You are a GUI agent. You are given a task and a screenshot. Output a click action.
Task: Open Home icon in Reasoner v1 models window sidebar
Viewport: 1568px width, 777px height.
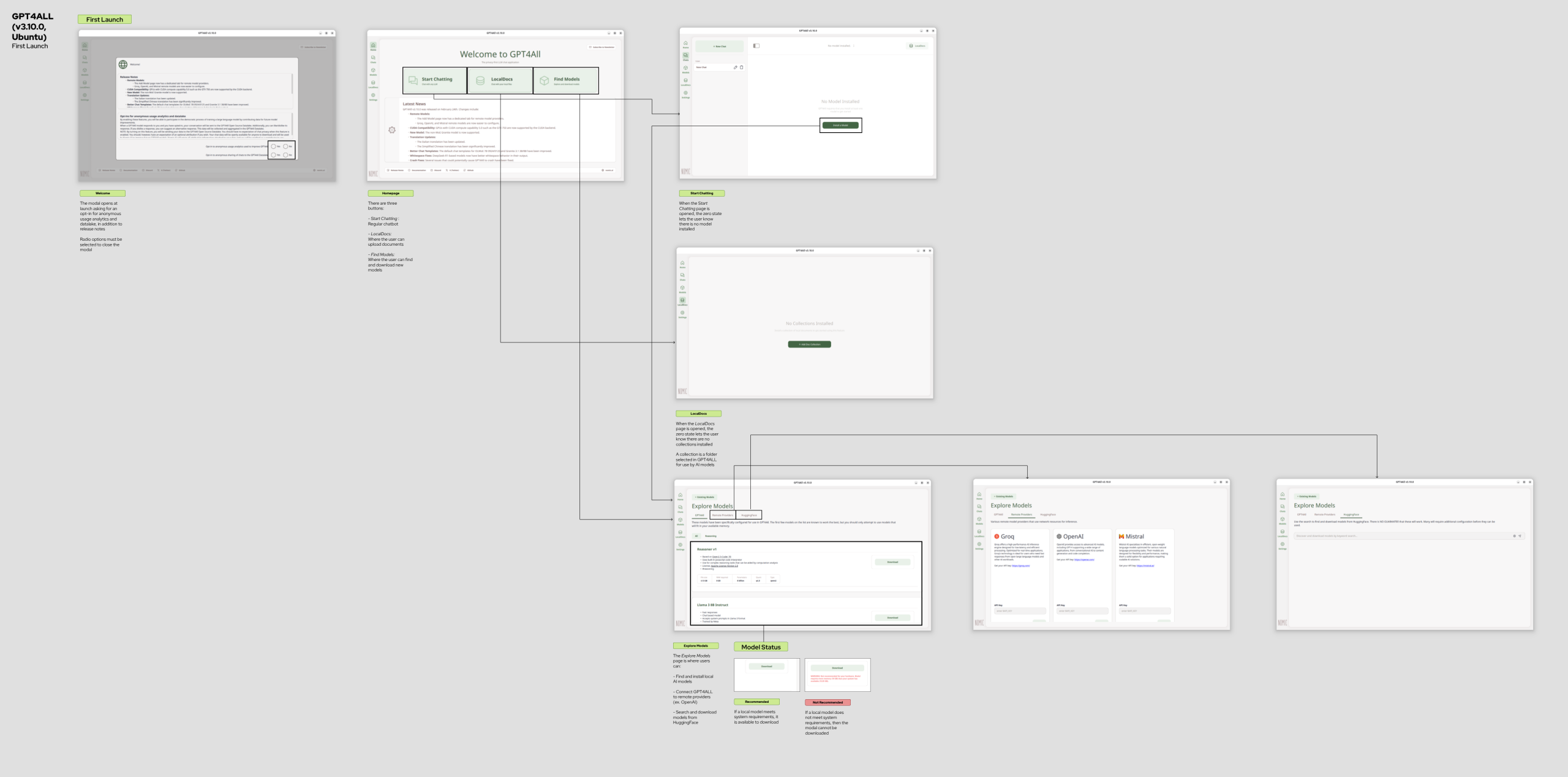pyautogui.click(x=680, y=496)
